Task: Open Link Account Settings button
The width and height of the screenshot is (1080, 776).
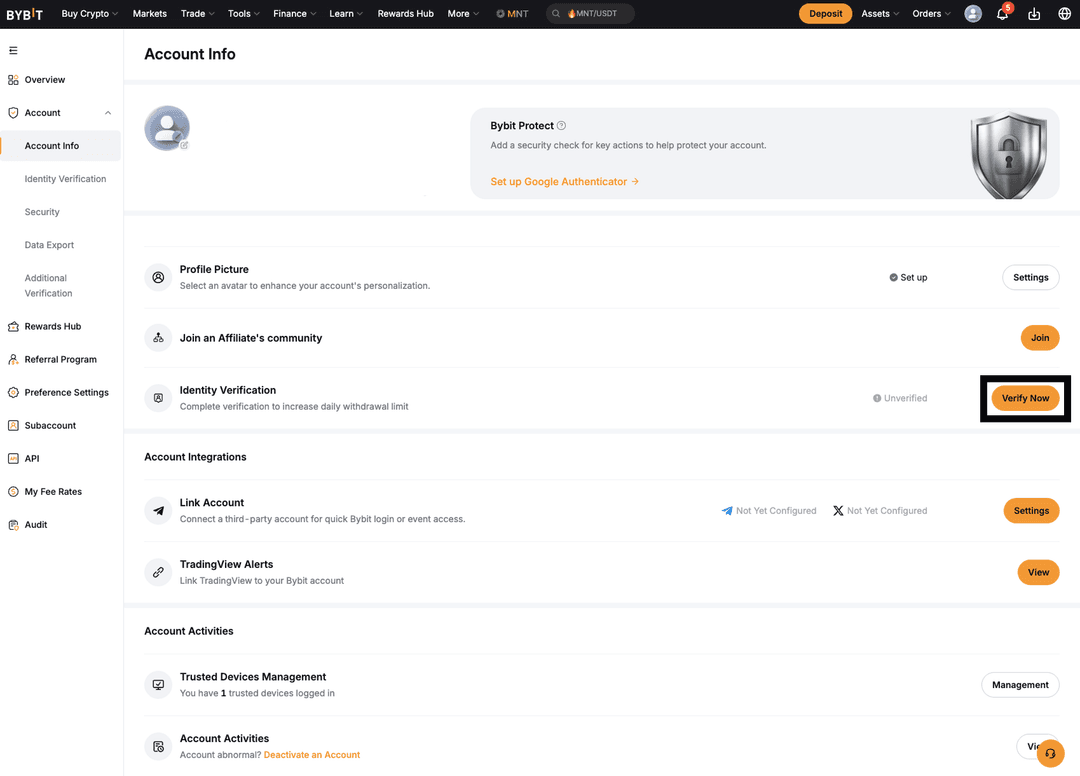Action: pos(1031,511)
